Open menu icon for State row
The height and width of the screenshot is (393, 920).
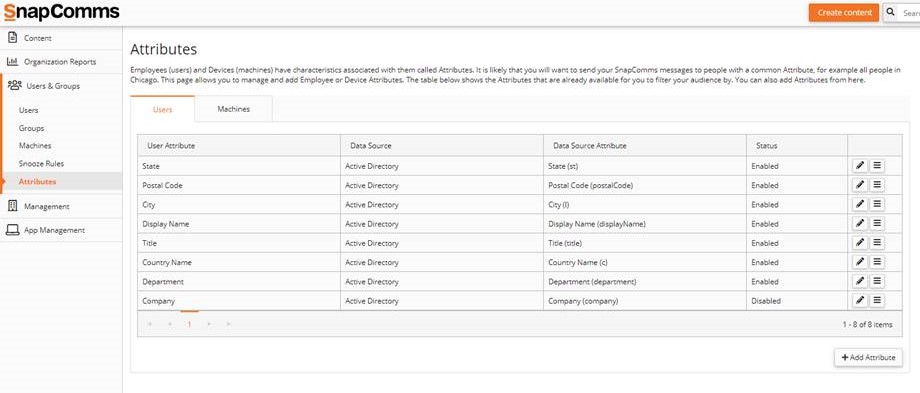[877, 166]
